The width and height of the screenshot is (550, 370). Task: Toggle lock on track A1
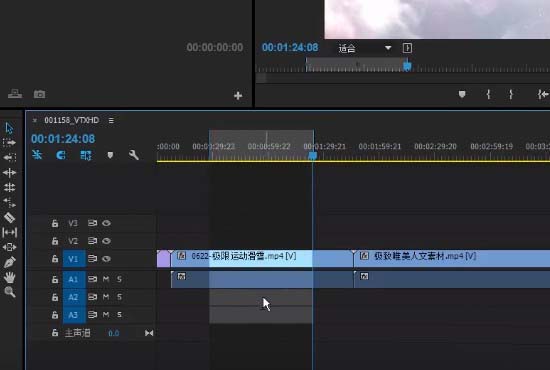(x=55, y=280)
